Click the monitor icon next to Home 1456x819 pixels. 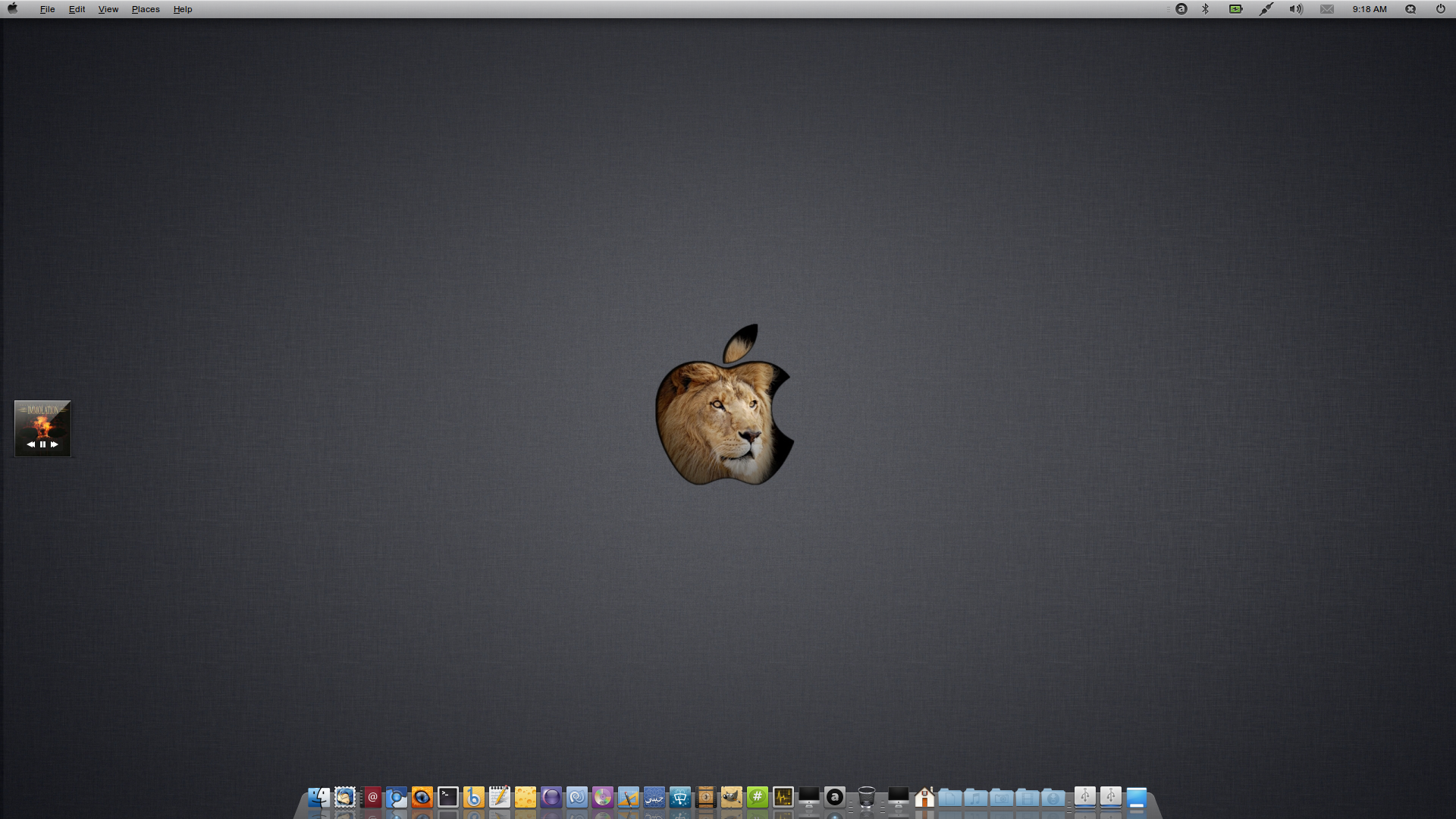point(899,798)
